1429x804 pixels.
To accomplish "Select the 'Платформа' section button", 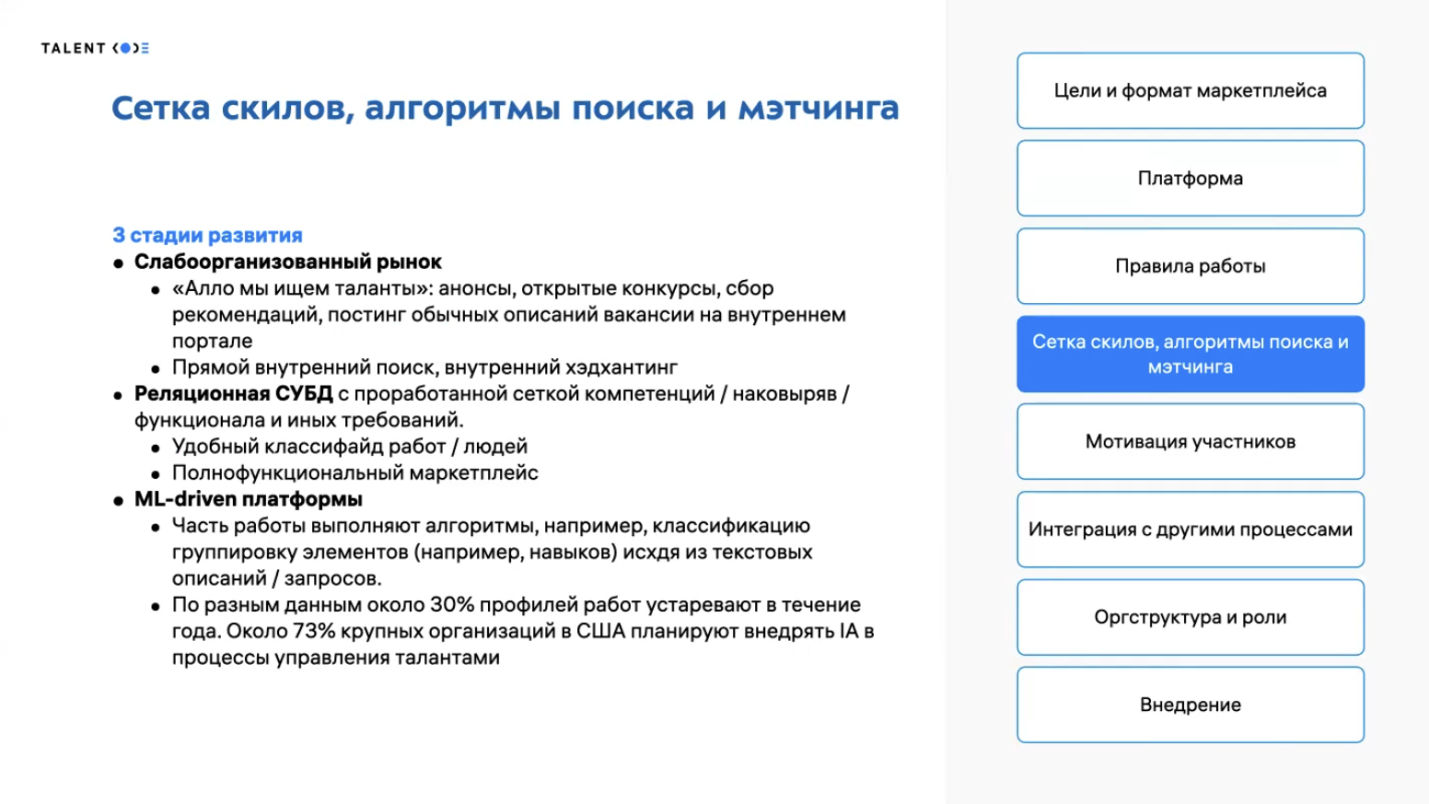I will 1190,179.
